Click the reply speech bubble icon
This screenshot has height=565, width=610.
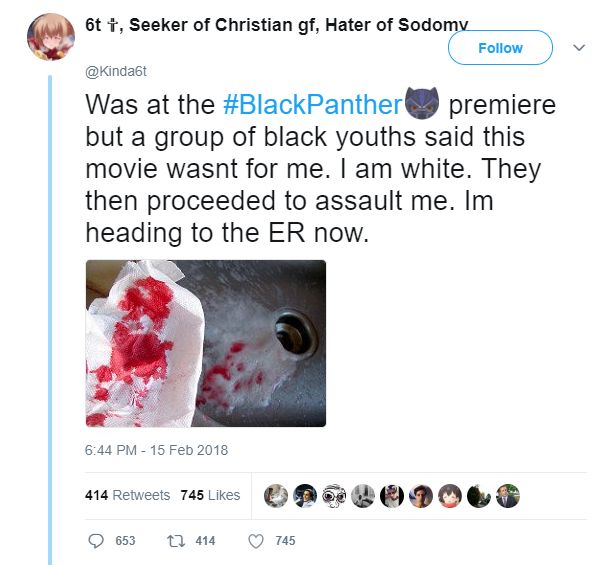coord(97,541)
